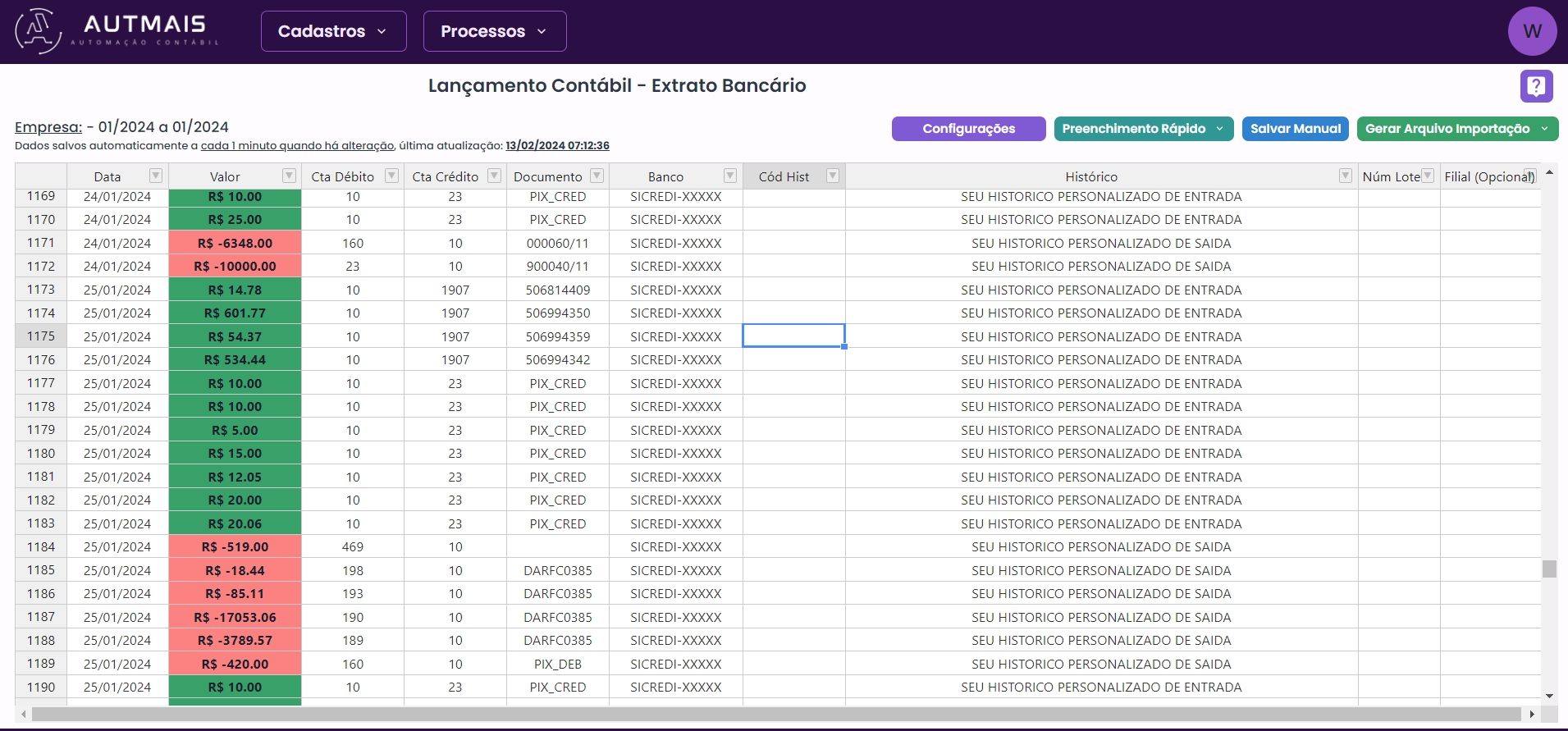Image resolution: width=1568 pixels, height=731 pixels.
Task: Click the AUTMAIS logo icon
Action: 39,31
